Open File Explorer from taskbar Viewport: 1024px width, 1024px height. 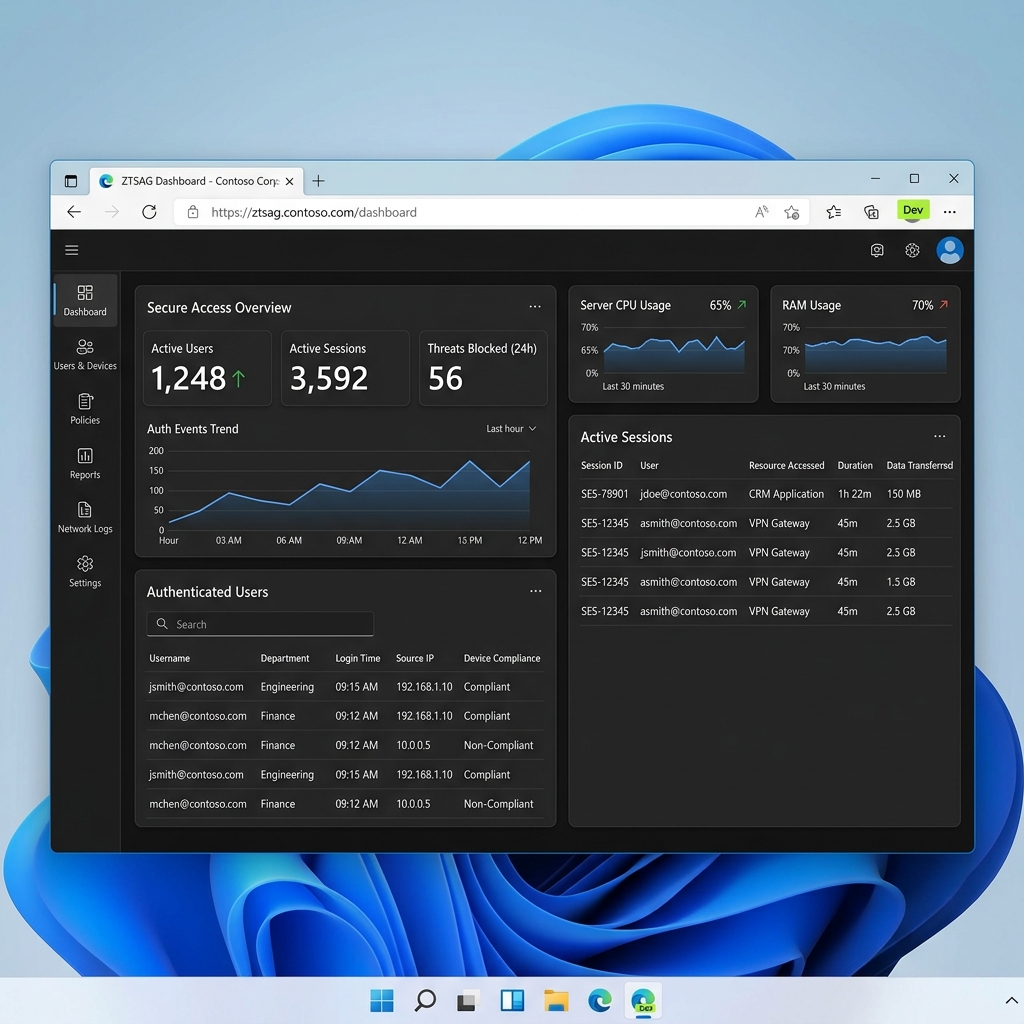click(556, 1000)
